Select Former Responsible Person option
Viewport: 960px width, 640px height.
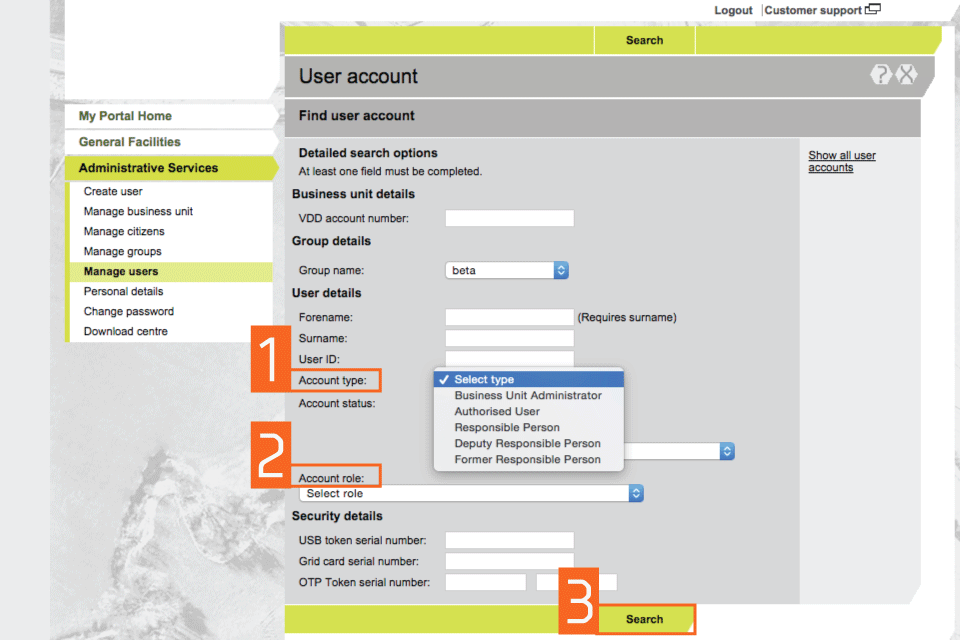click(x=527, y=459)
